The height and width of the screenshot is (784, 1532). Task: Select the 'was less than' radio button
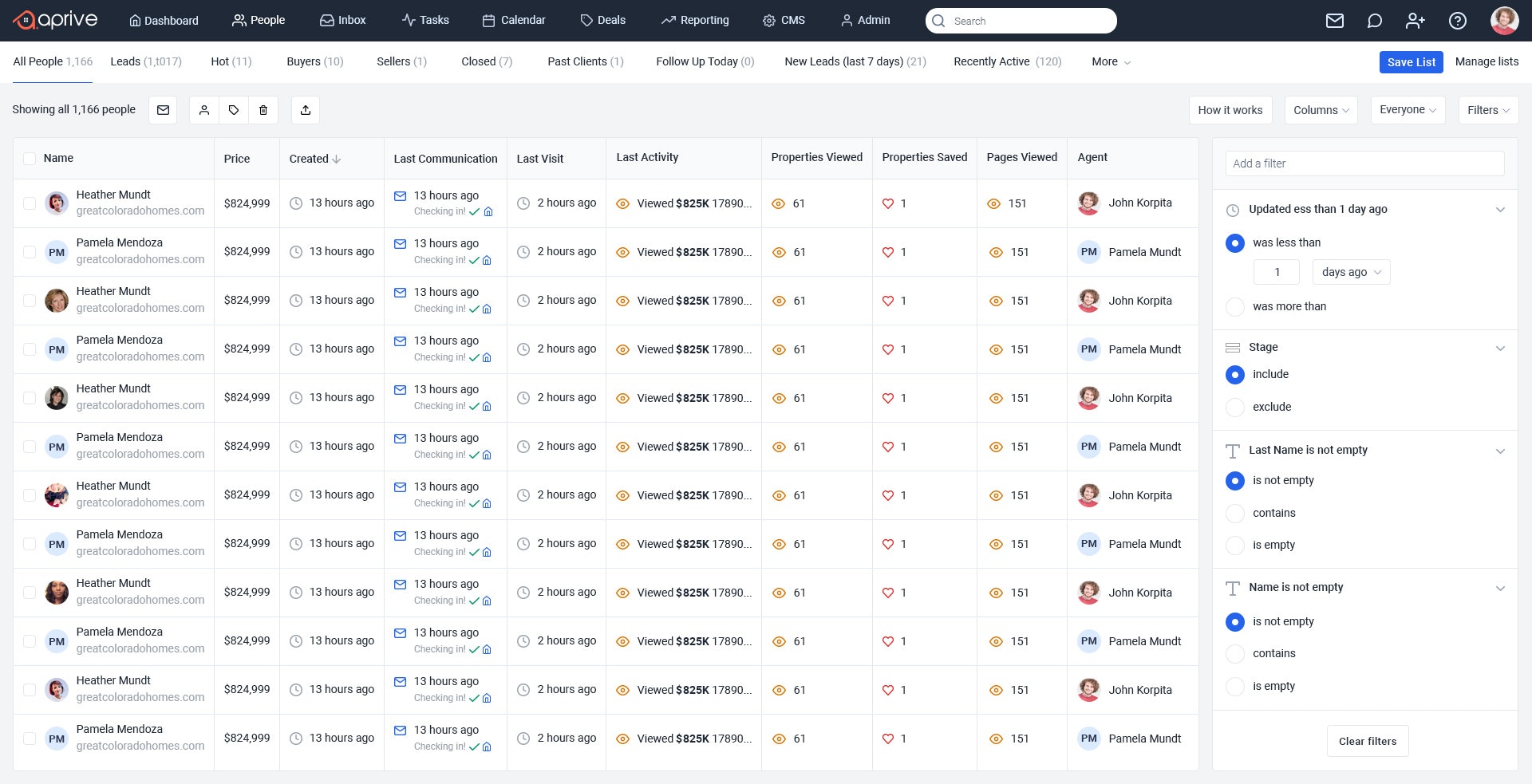(1235, 243)
